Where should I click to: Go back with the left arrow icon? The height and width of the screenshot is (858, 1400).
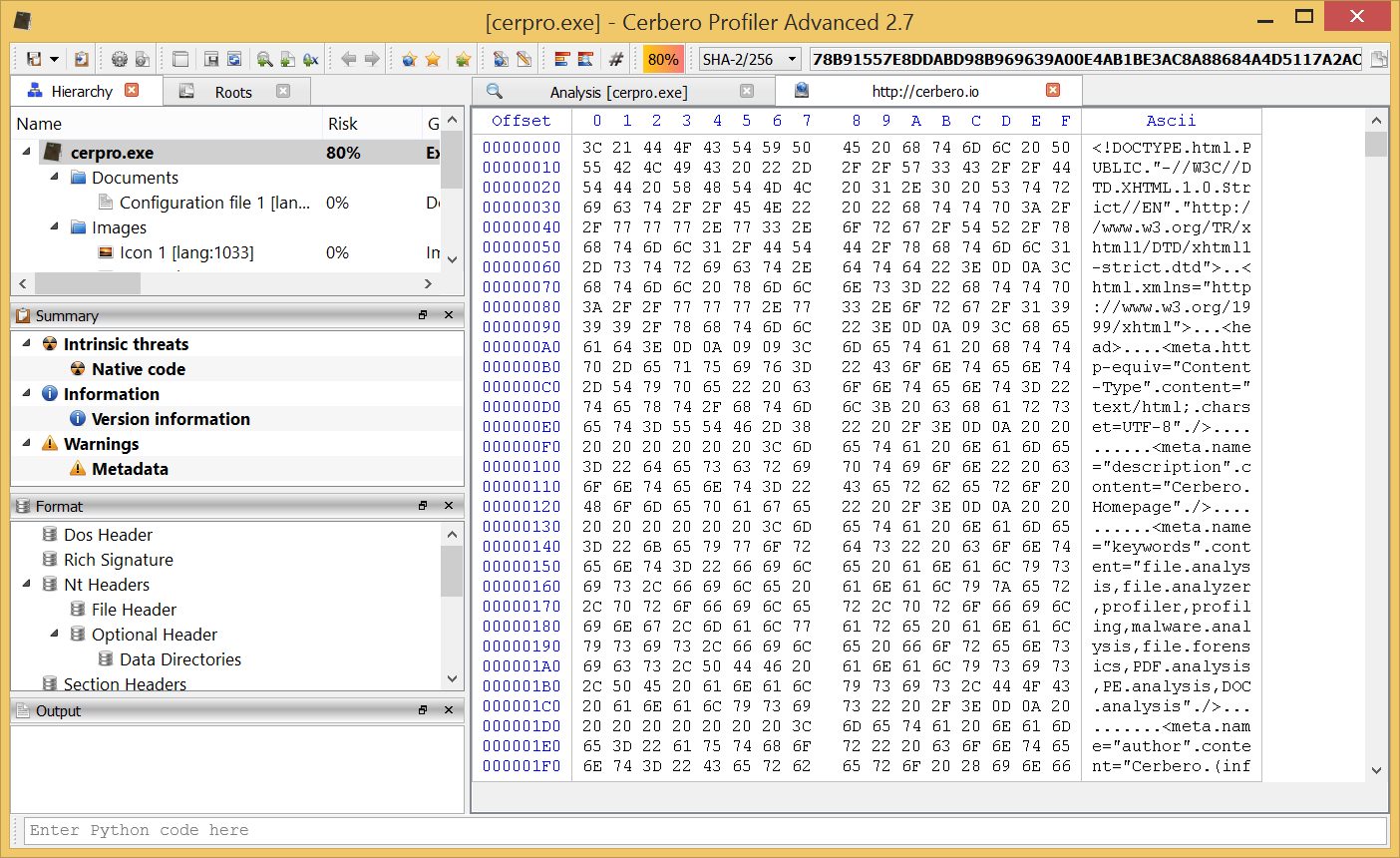coord(348,59)
